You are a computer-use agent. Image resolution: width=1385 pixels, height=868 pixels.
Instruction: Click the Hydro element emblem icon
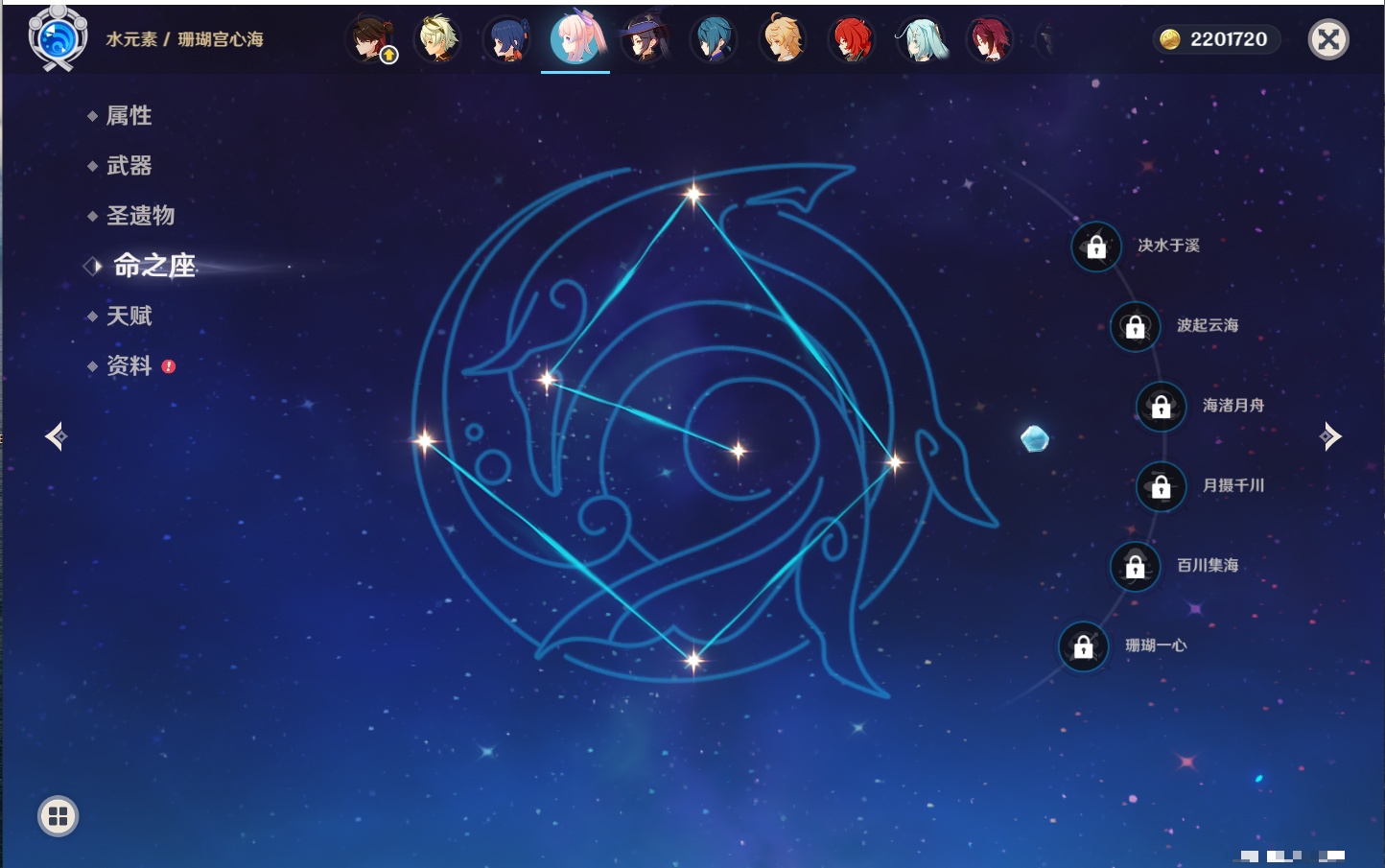[x=58, y=38]
